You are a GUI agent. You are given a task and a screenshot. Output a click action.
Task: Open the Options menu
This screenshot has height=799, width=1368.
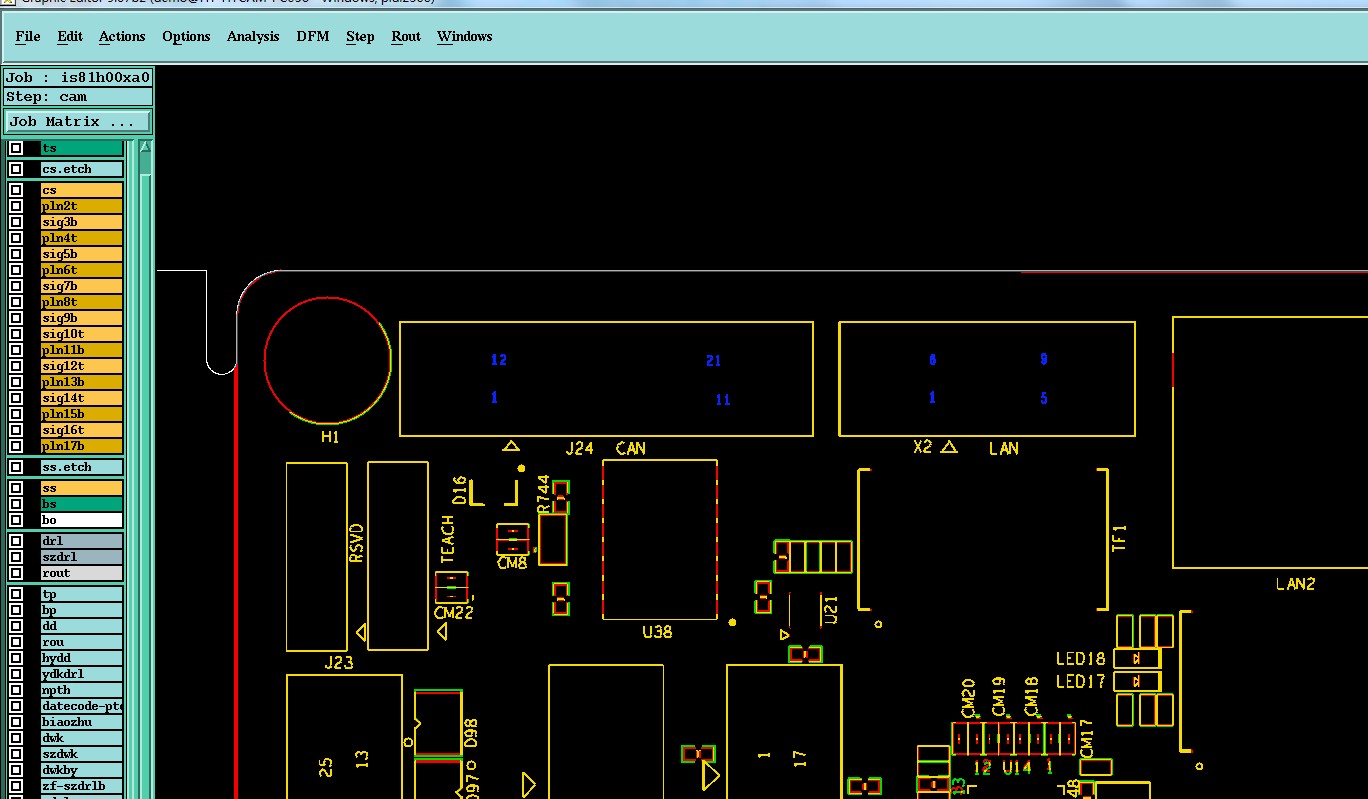[186, 36]
